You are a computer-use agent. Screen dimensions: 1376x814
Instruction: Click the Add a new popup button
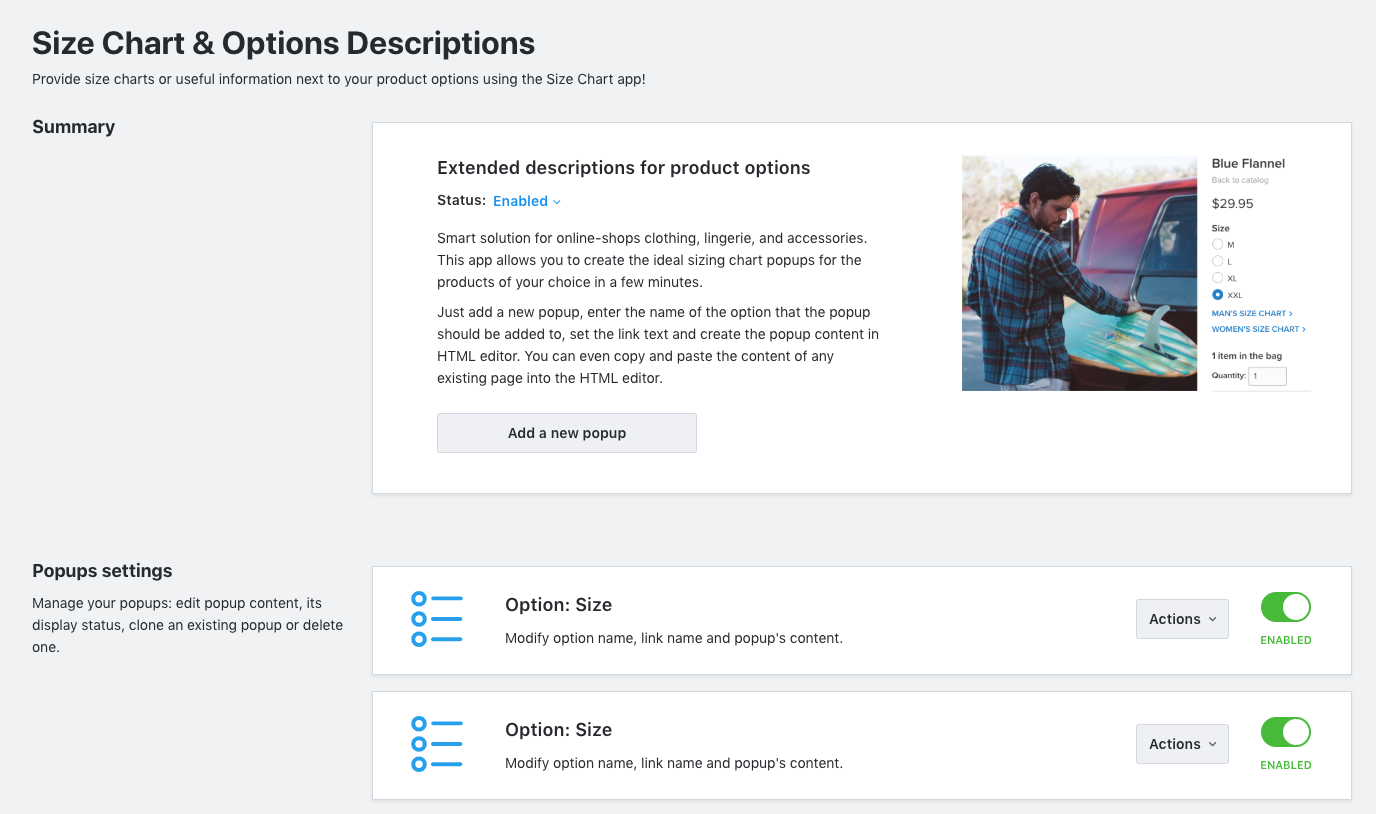tap(567, 433)
